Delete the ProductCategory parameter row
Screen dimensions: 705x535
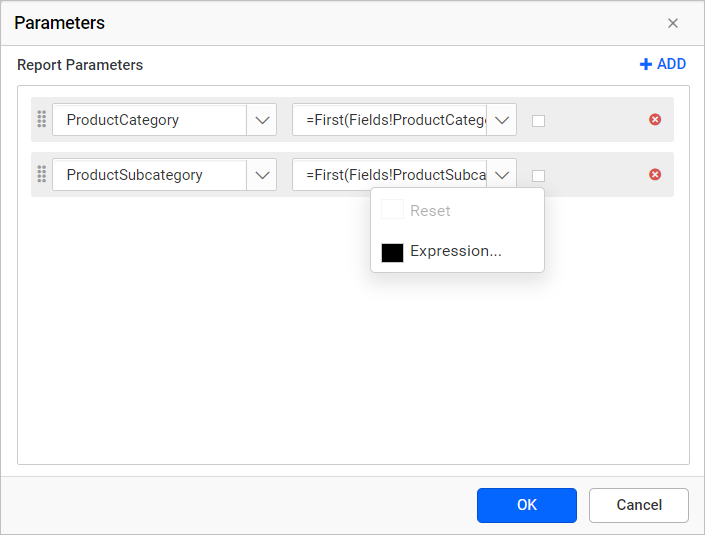(655, 120)
